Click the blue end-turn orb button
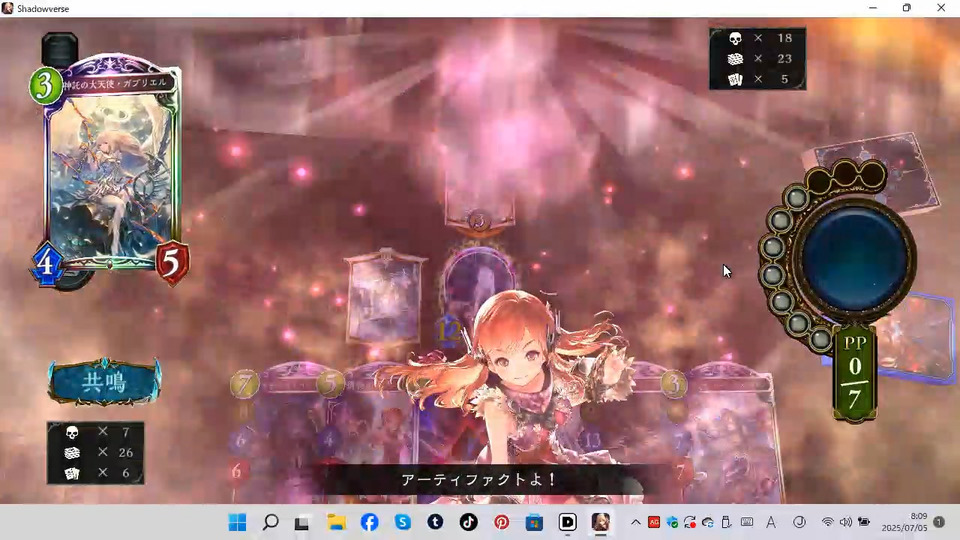Viewport: 960px width, 540px height. (855, 258)
